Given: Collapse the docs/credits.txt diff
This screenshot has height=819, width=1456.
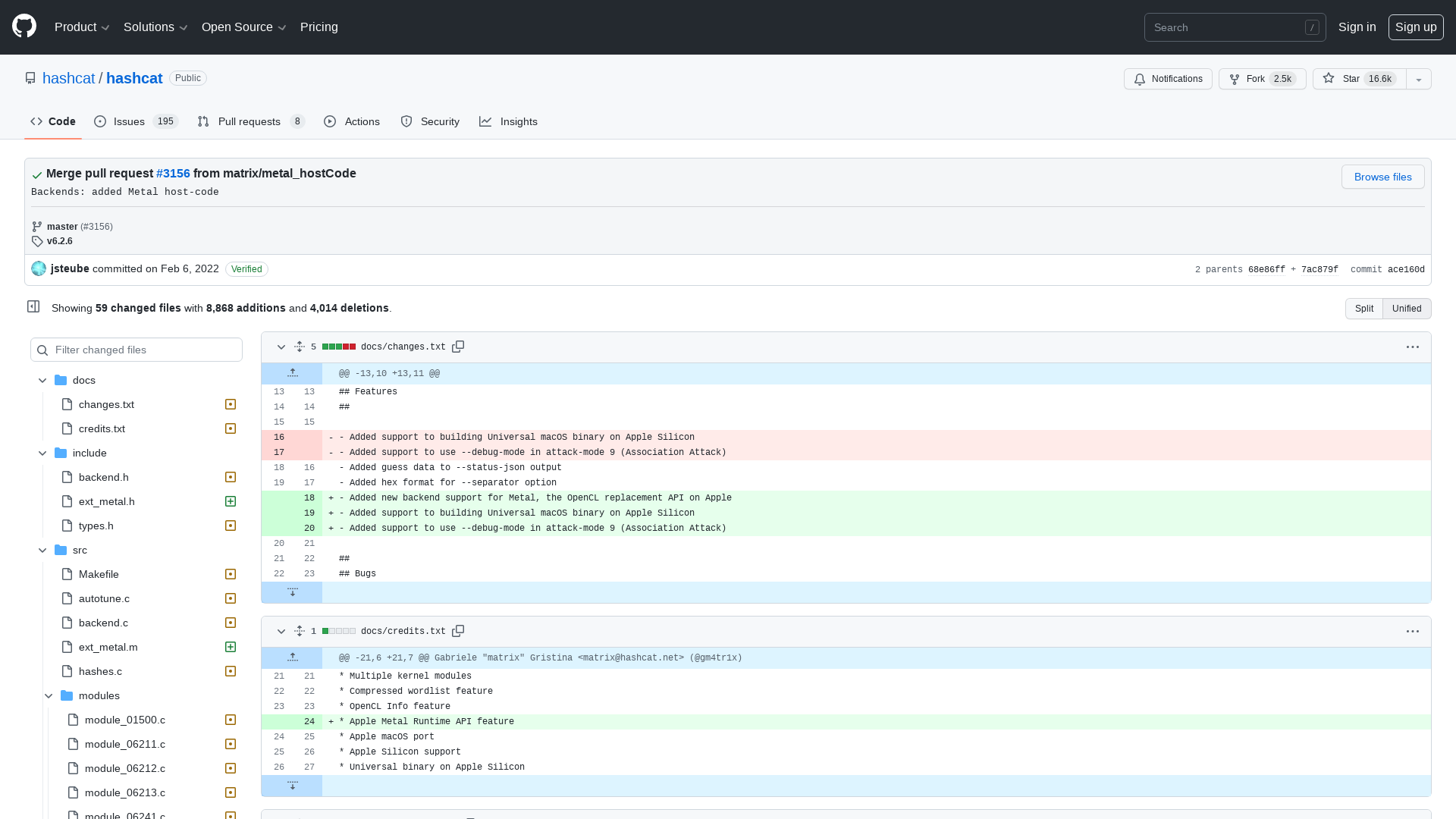Looking at the screenshot, I should point(281,631).
